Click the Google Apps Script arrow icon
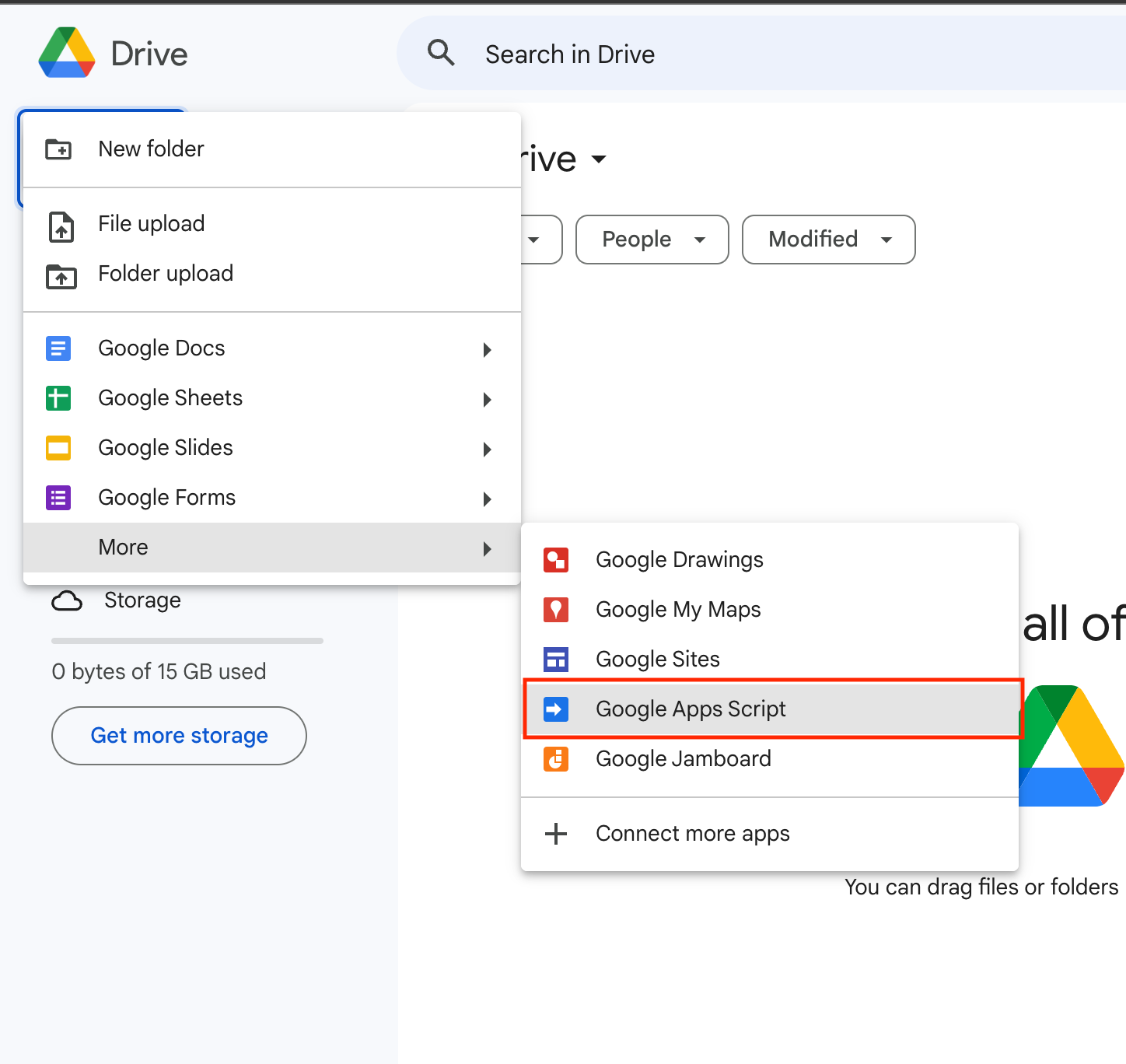This screenshot has width=1126, height=1064. (x=556, y=709)
